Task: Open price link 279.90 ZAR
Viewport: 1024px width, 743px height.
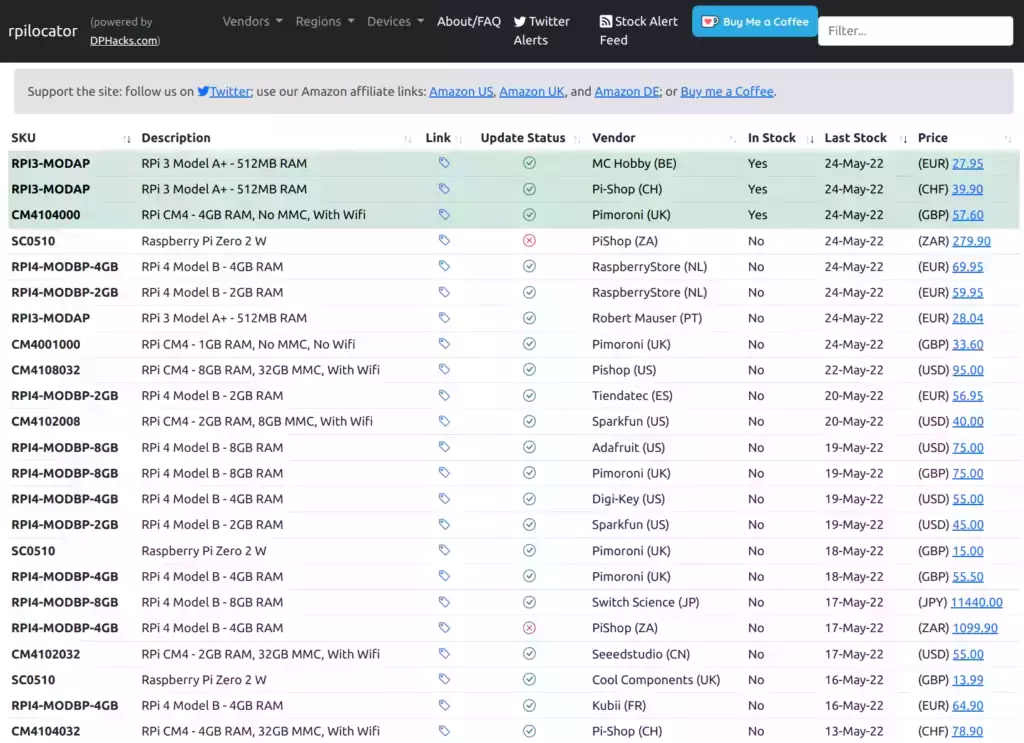Action: tap(971, 241)
